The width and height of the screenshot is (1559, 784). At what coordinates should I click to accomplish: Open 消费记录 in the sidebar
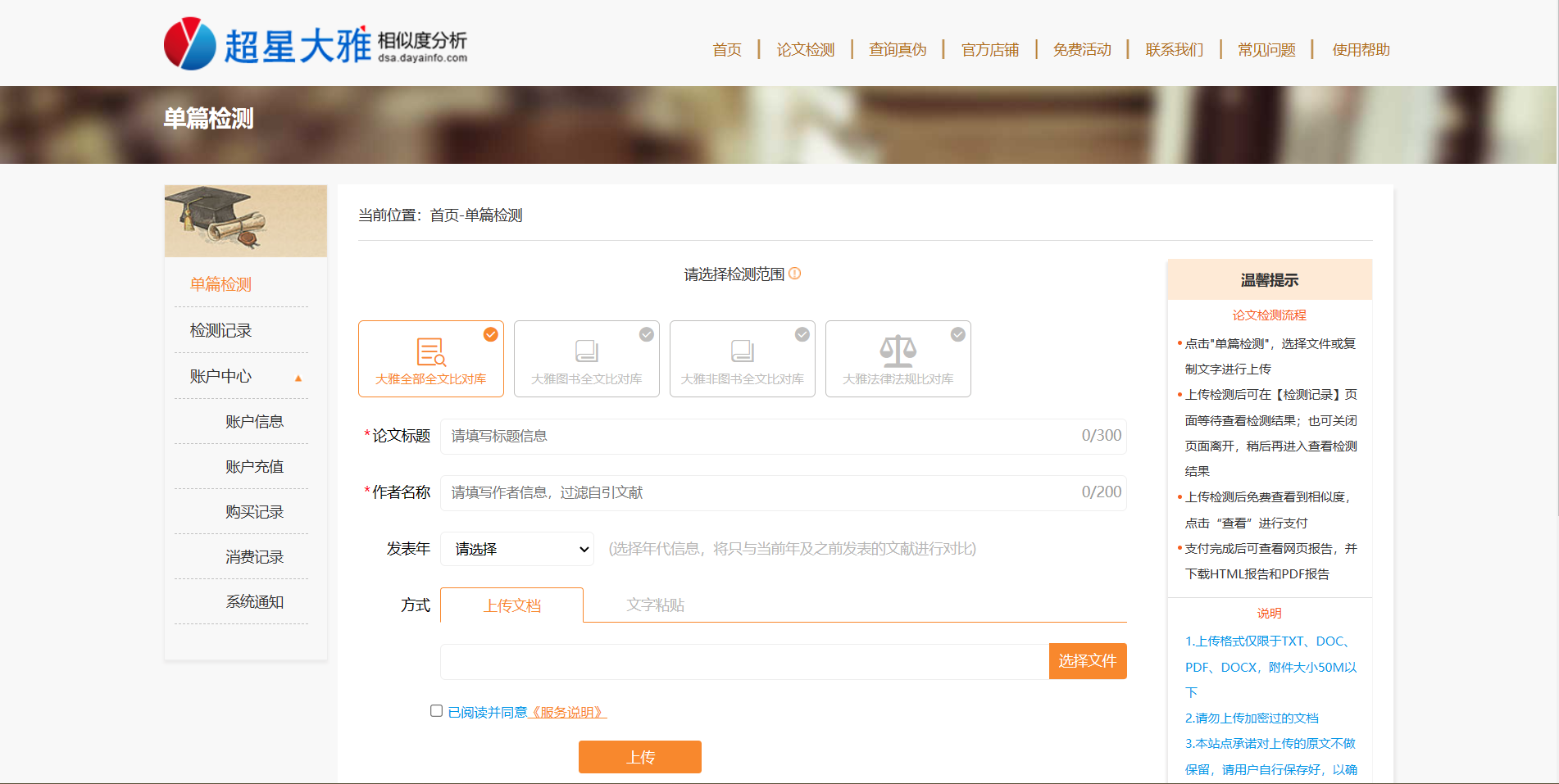[255, 556]
